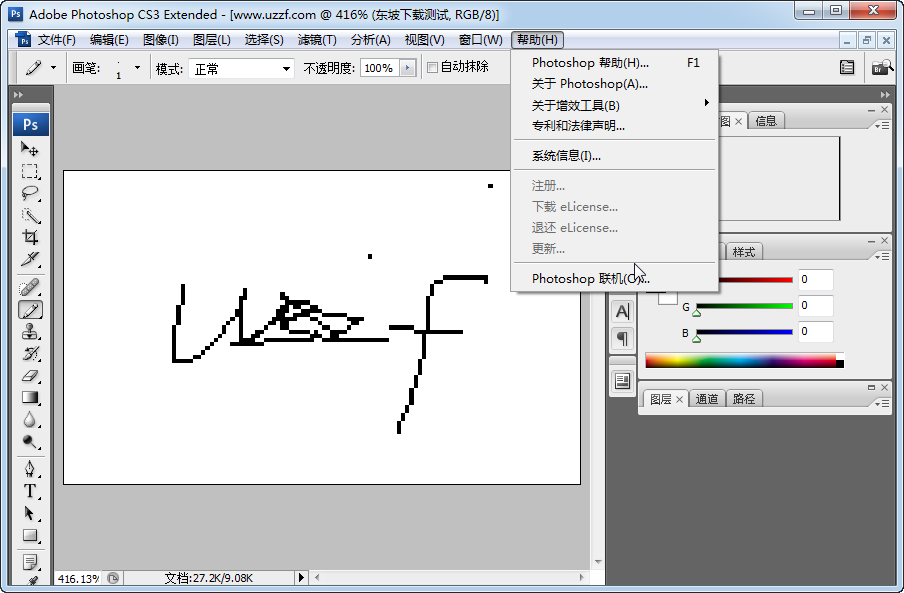Screen dimensions: 904x593
Task: Select the Move tool
Action: point(30,149)
